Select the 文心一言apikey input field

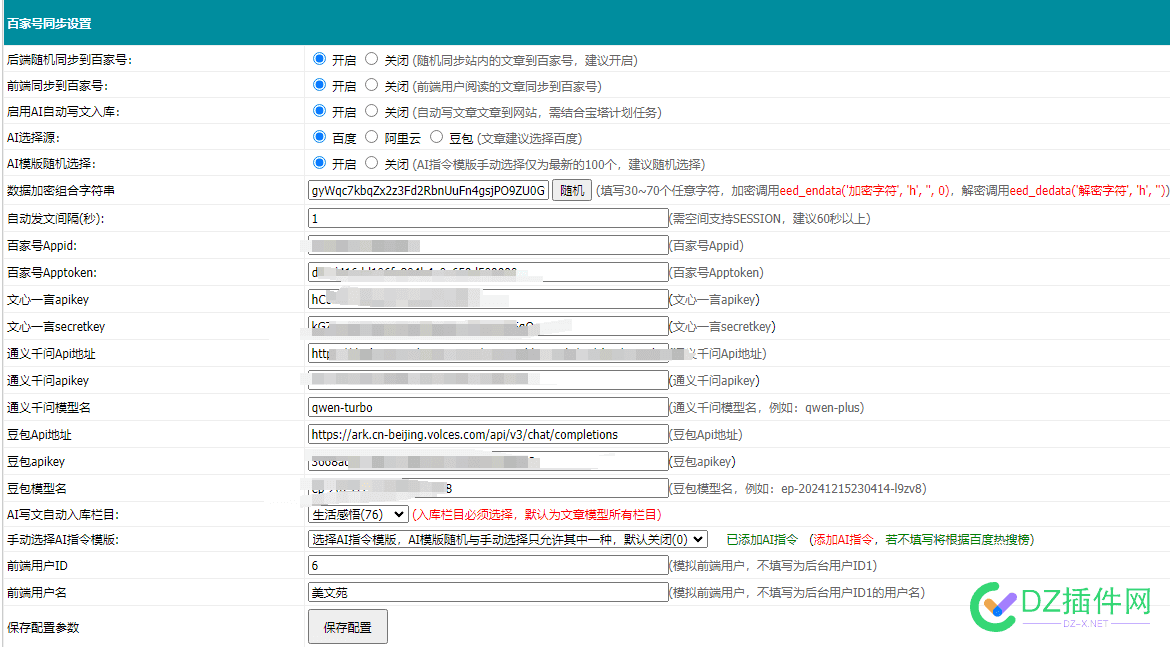pyautogui.click(x=488, y=299)
